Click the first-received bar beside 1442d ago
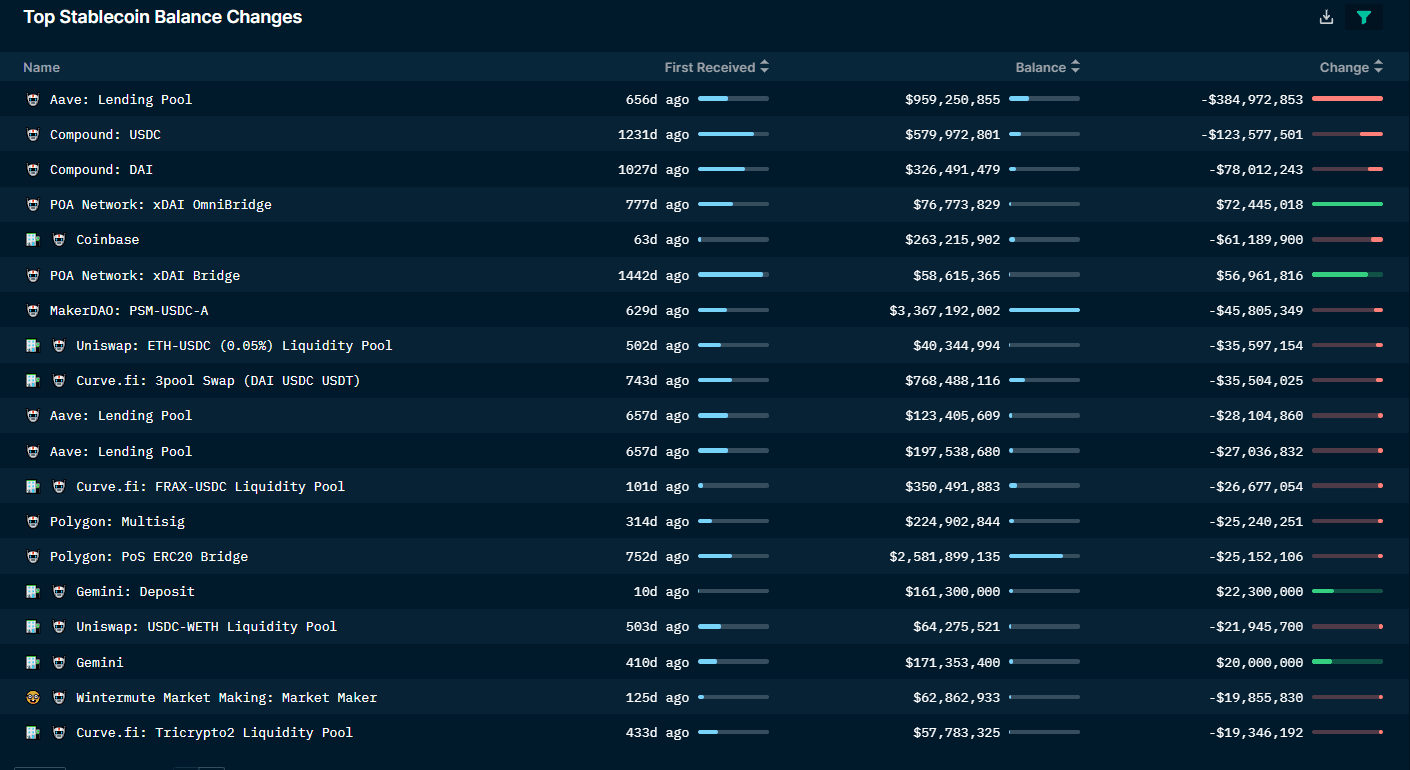 click(733, 275)
